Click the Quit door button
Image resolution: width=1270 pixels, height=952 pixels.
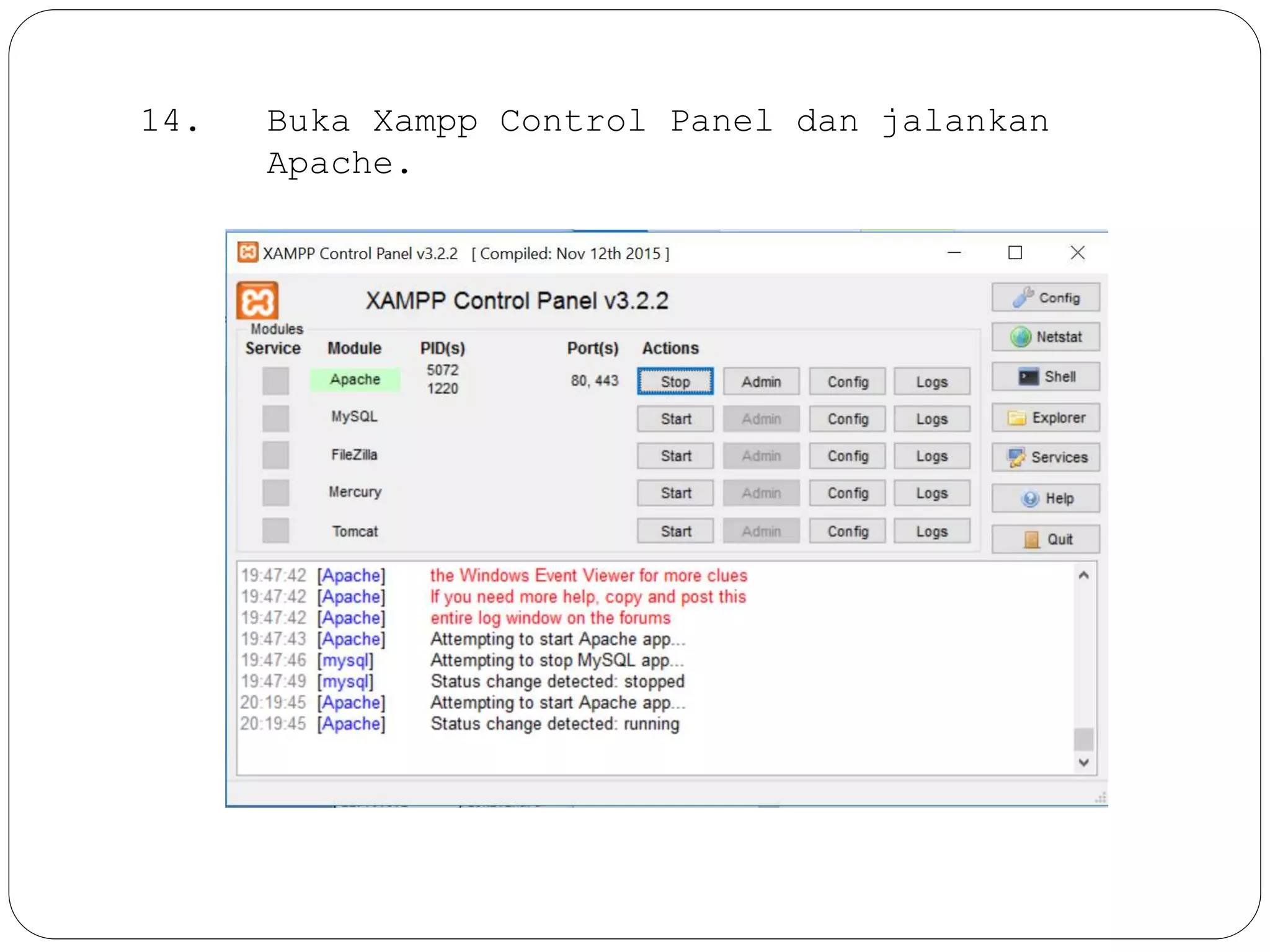1046,539
